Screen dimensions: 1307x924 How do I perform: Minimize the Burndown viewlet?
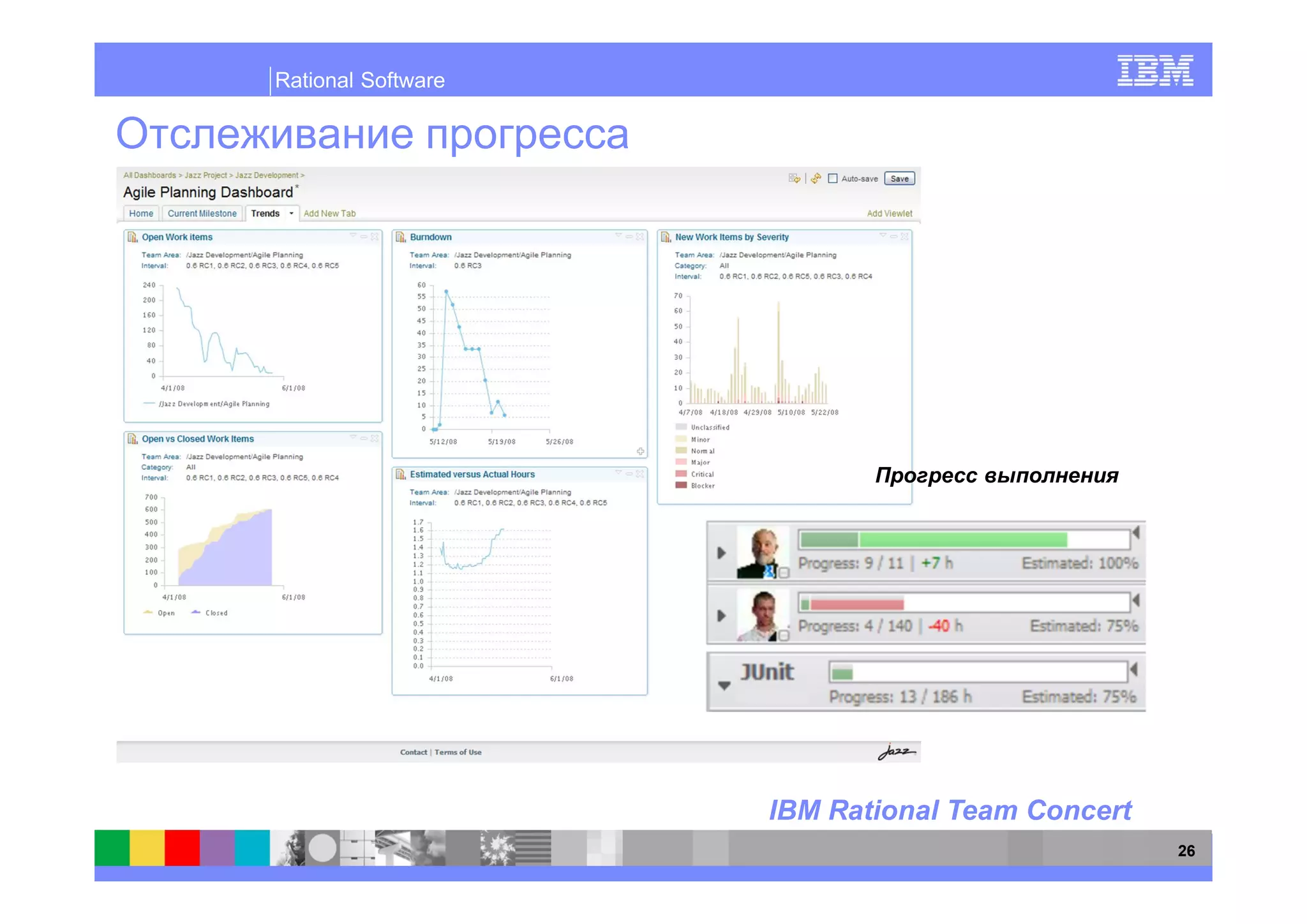(629, 237)
